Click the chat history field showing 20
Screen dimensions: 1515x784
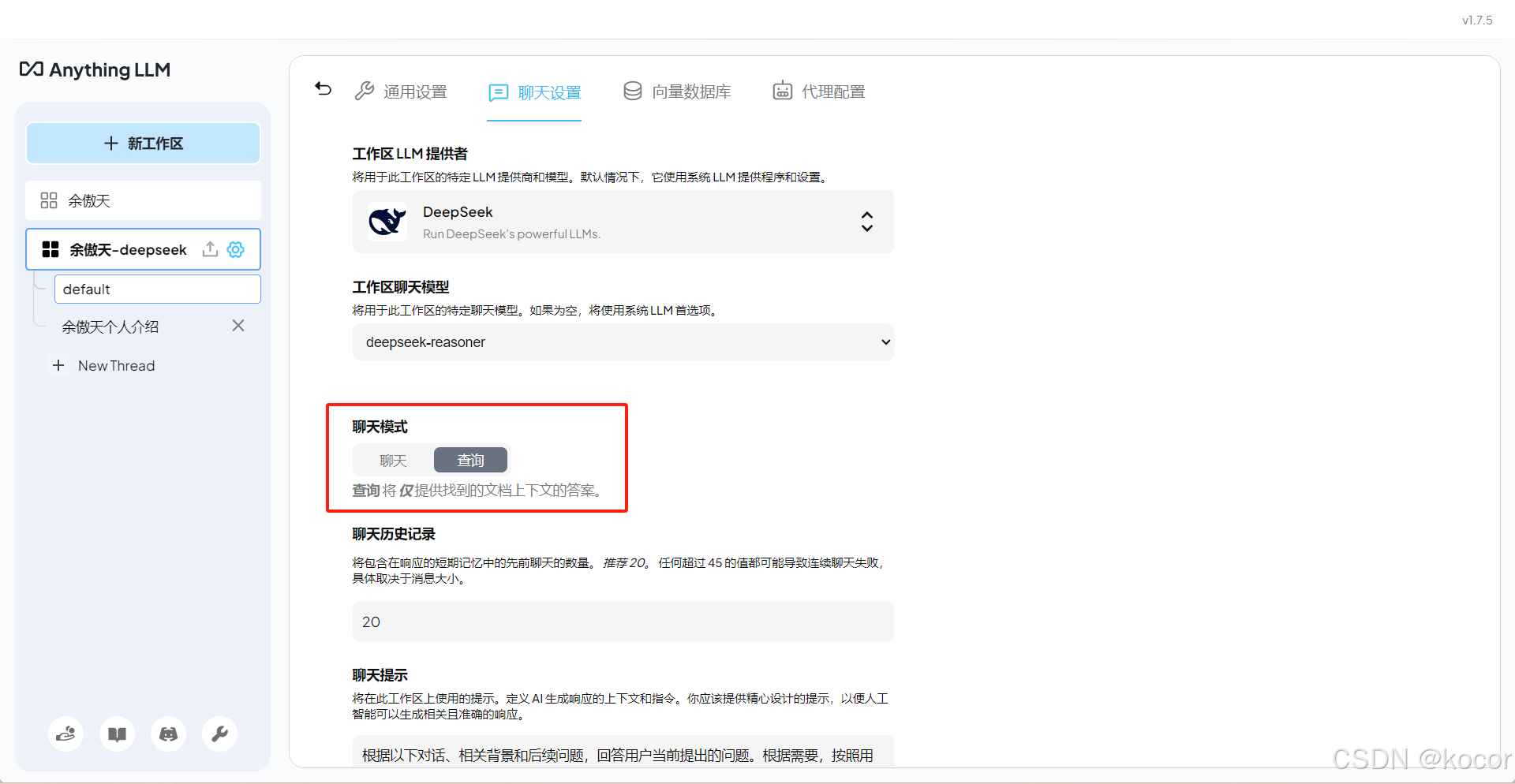(623, 622)
